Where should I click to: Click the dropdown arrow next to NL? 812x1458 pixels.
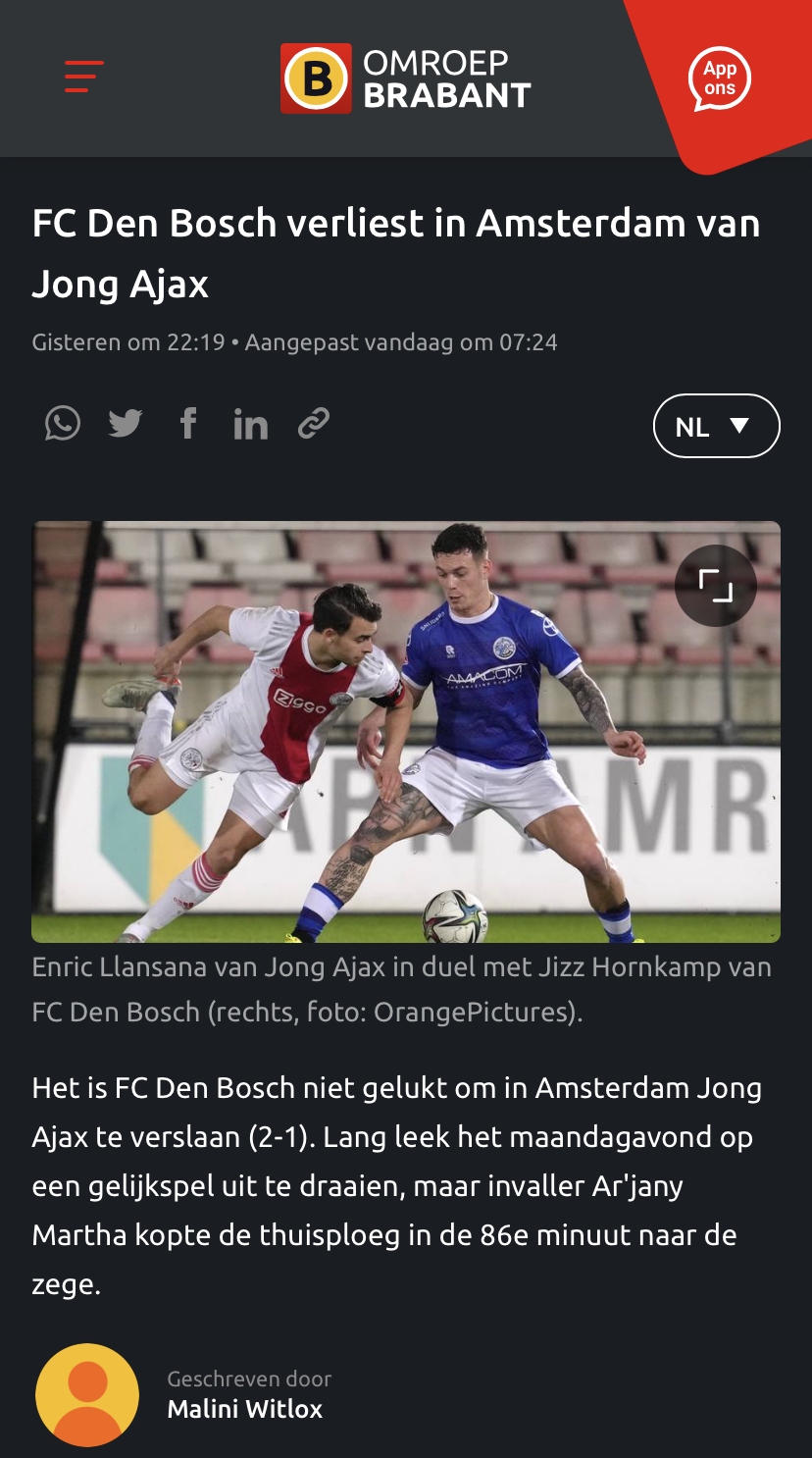tap(739, 426)
